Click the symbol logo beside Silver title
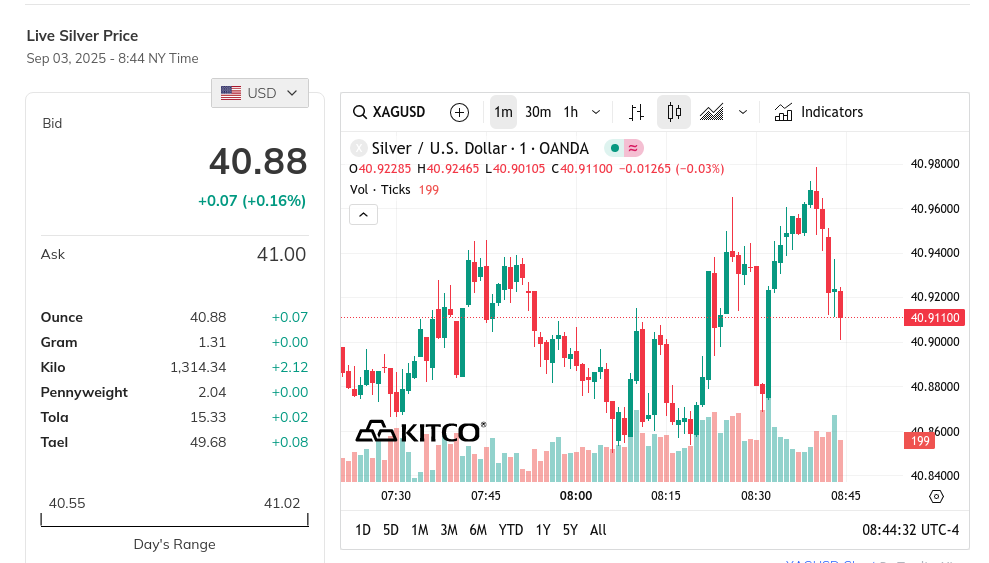The image size is (989, 563). (x=358, y=148)
